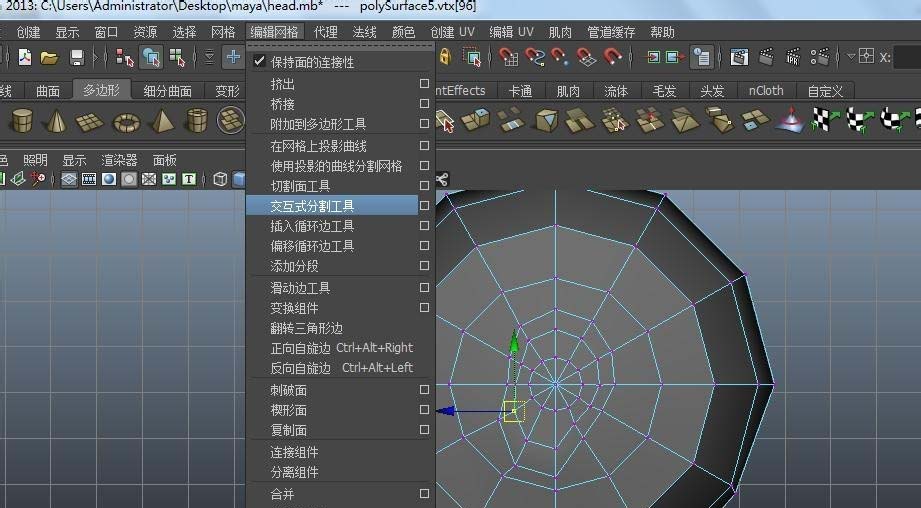
Task: Click the Sculpt Geometry shelf icon
Action: tap(790, 119)
